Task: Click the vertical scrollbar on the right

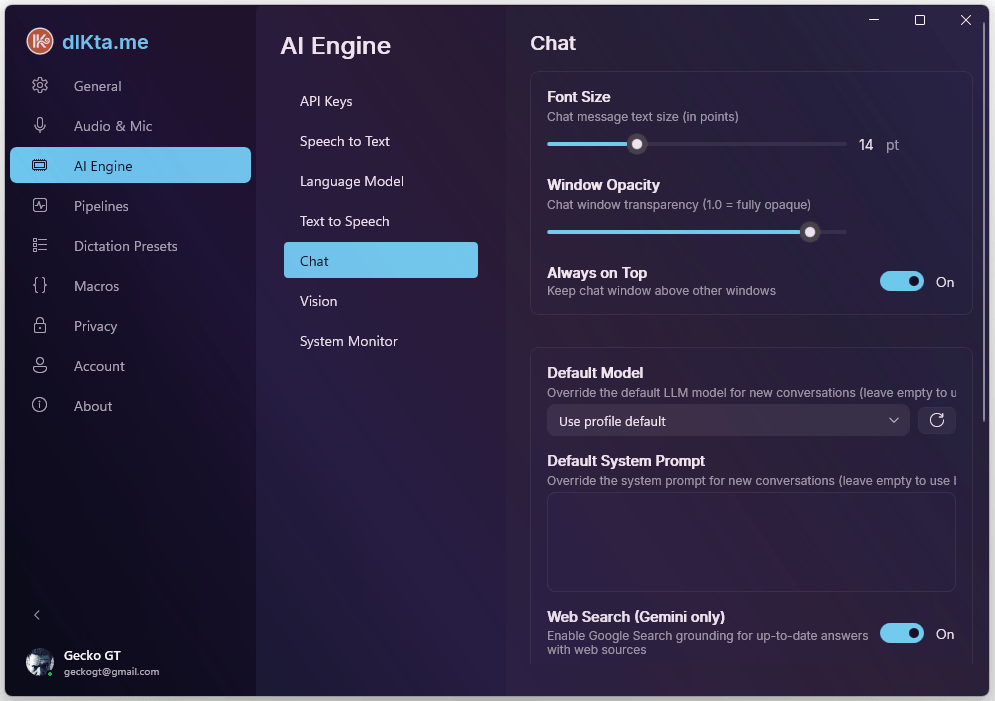Action: (985, 222)
